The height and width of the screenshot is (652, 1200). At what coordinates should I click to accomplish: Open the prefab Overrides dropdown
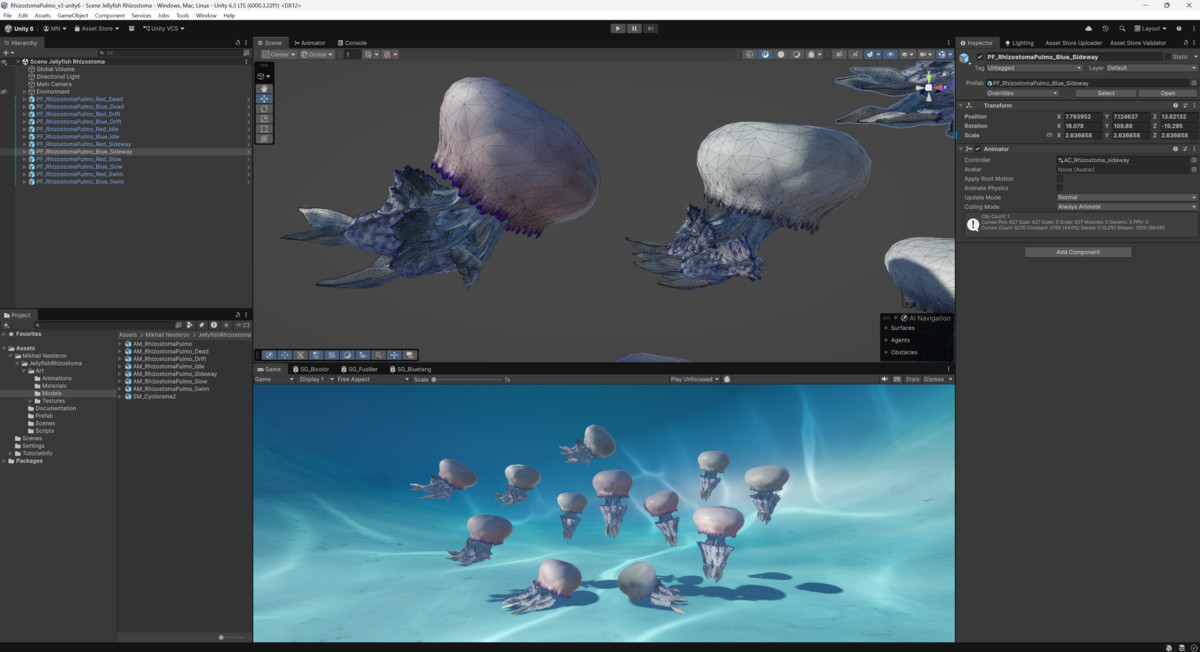click(1022, 93)
